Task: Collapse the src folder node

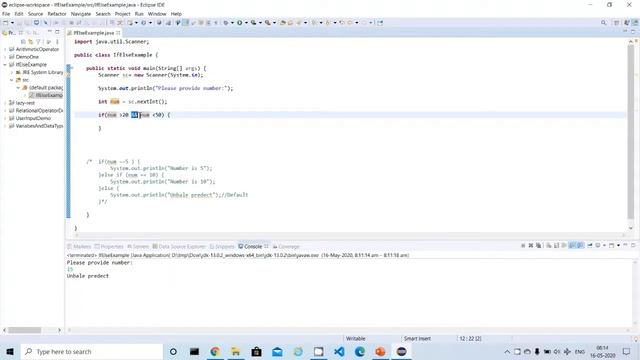Action: click(x=12, y=80)
